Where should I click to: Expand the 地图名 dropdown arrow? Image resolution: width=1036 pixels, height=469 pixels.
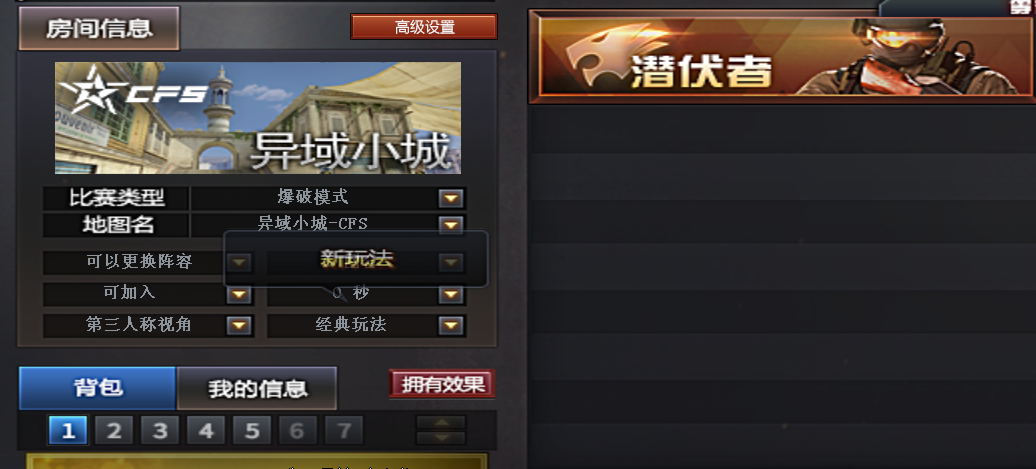point(451,225)
